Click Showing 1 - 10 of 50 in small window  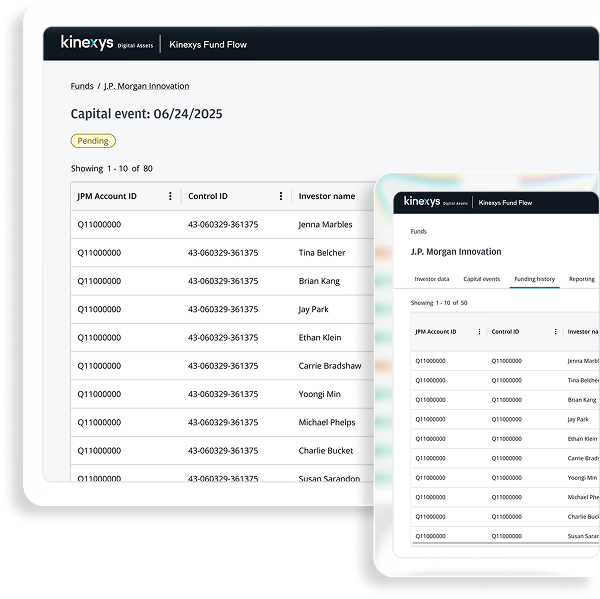pyautogui.click(x=439, y=303)
